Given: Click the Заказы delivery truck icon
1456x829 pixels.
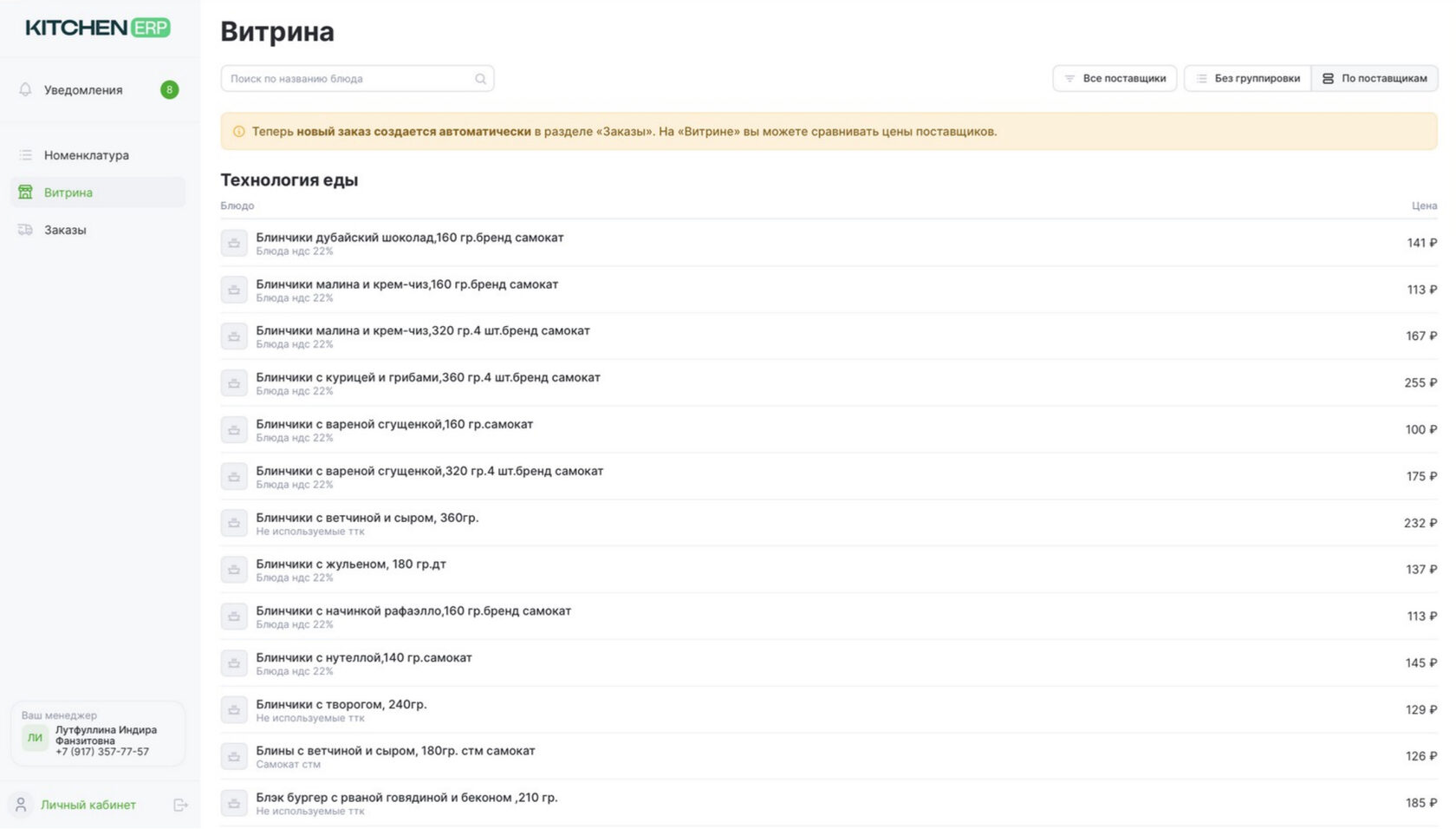Looking at the screenshot, I should 25,230.
